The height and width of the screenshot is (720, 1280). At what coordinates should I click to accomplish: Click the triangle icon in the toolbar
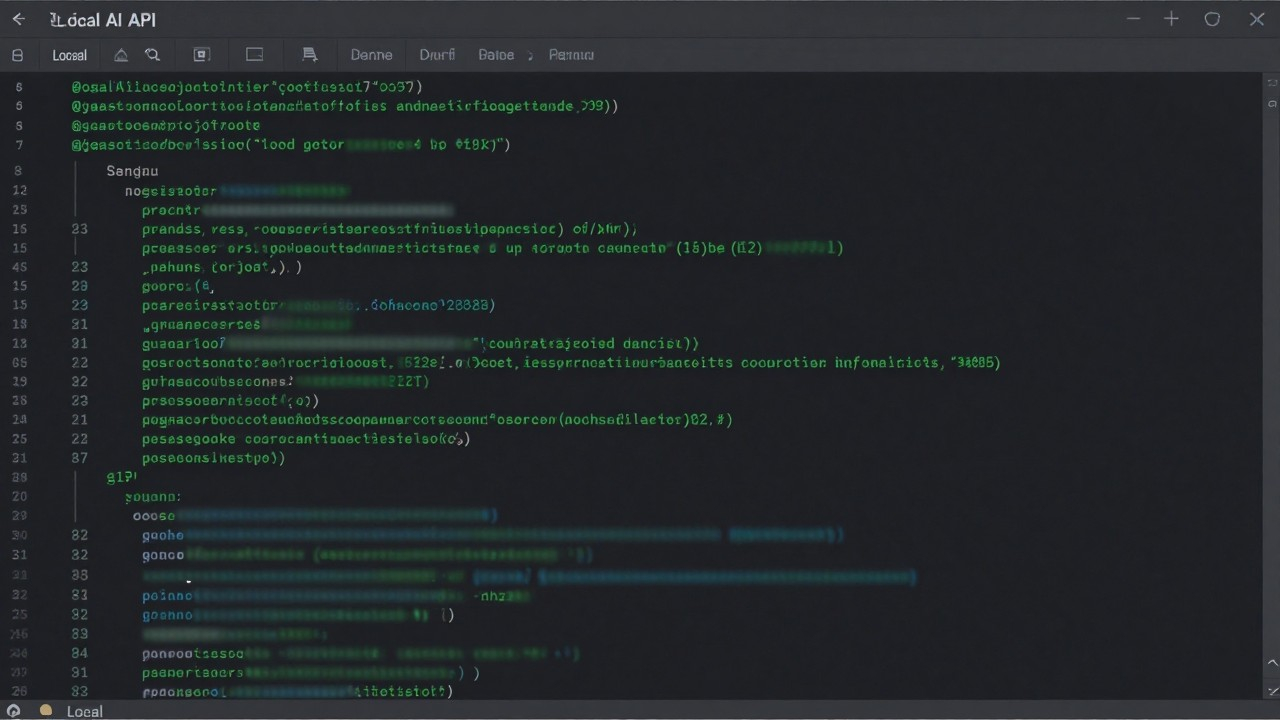(121, 55)
